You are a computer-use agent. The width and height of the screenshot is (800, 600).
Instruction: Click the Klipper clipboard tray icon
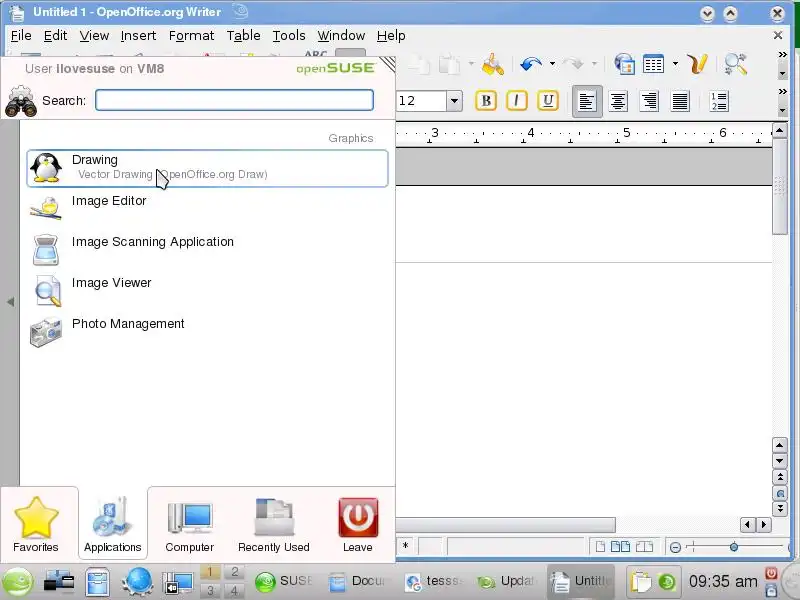[640, 582]
